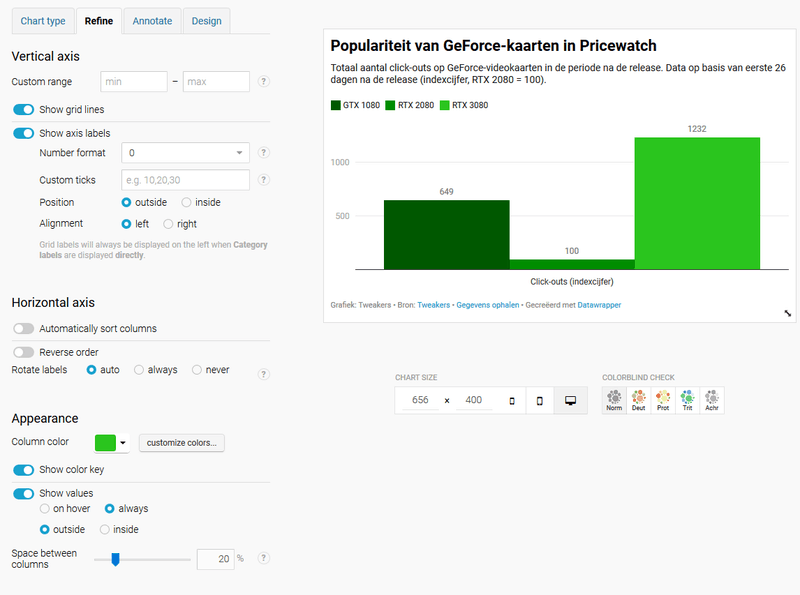
Task: Open the Space between columns help icon
Action: pyautogui.click(x=263, y=558)
